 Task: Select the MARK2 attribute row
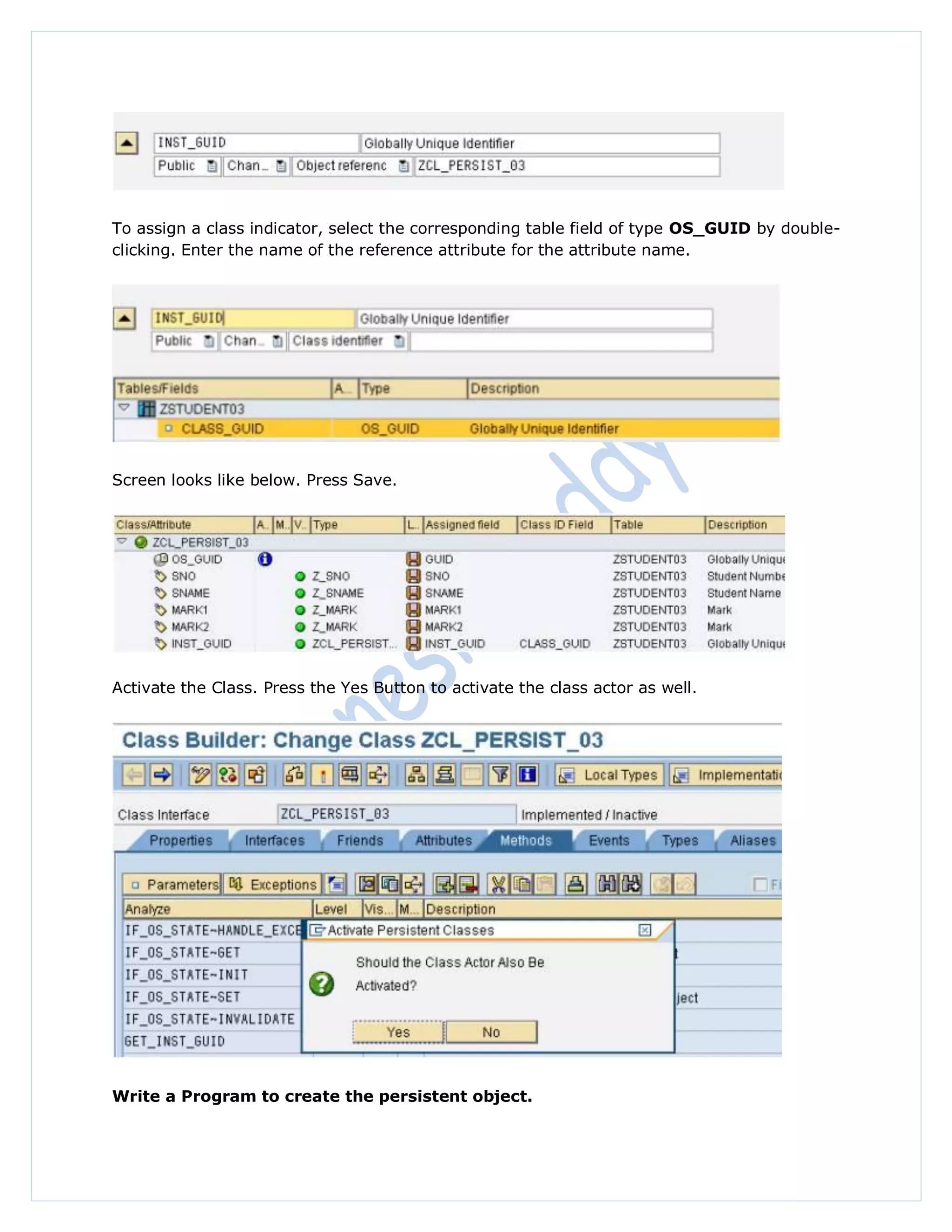(x=449, y=627)
